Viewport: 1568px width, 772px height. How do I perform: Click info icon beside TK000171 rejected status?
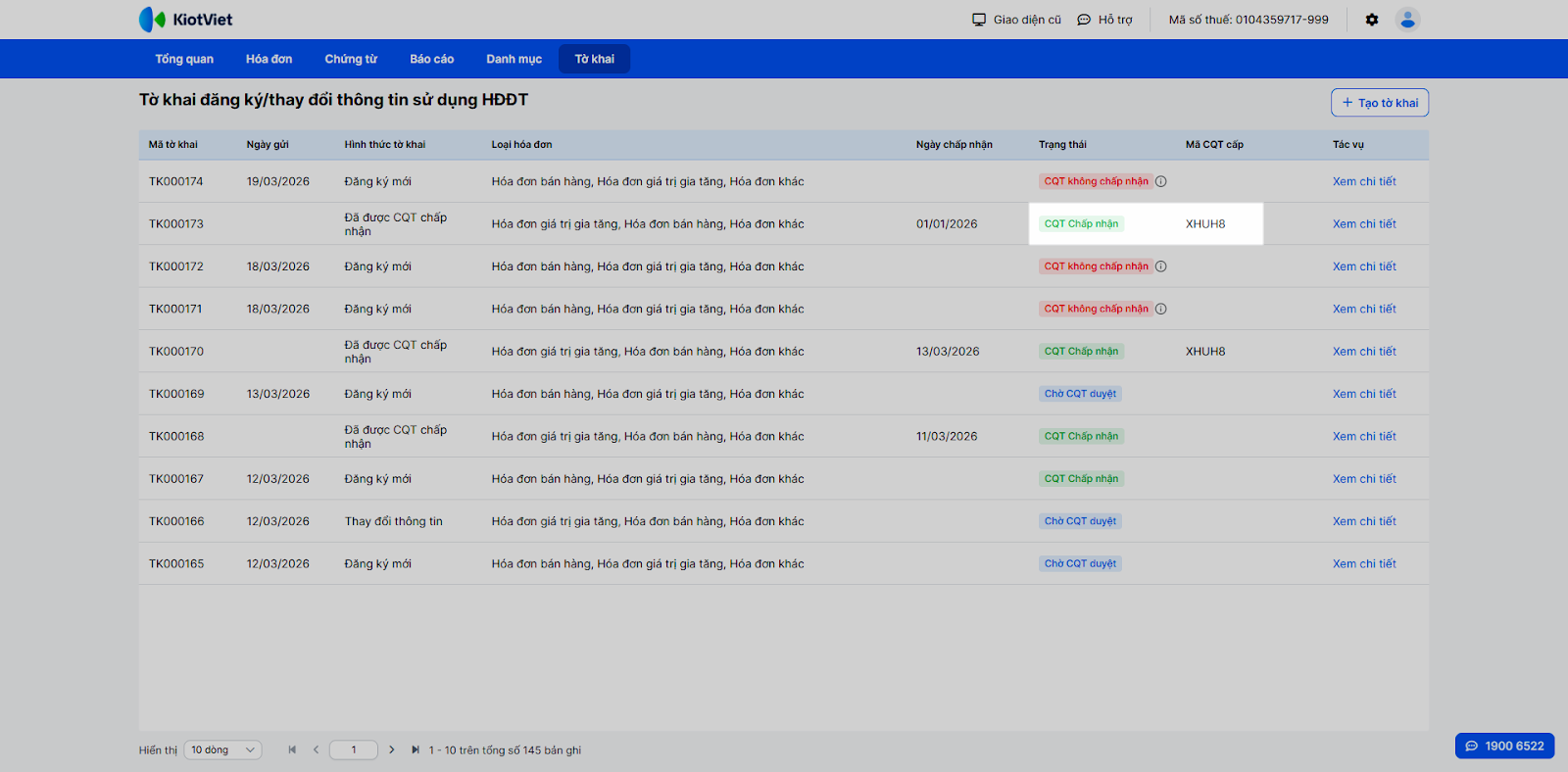[1161, 309]
